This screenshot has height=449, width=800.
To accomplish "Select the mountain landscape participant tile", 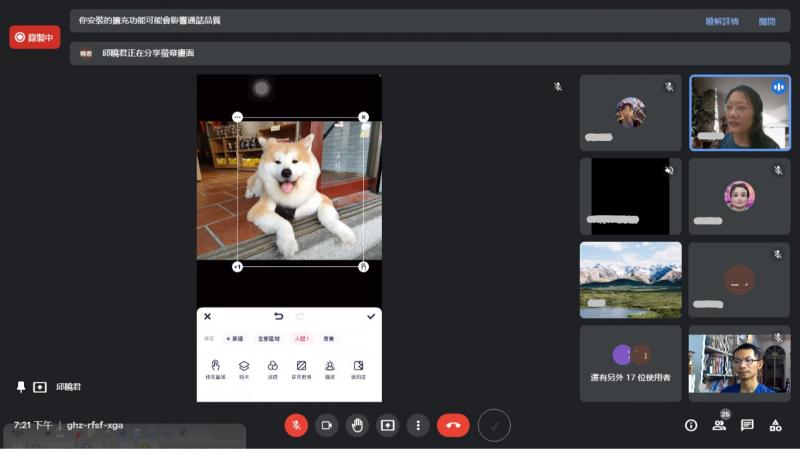I will coord(630,279).
